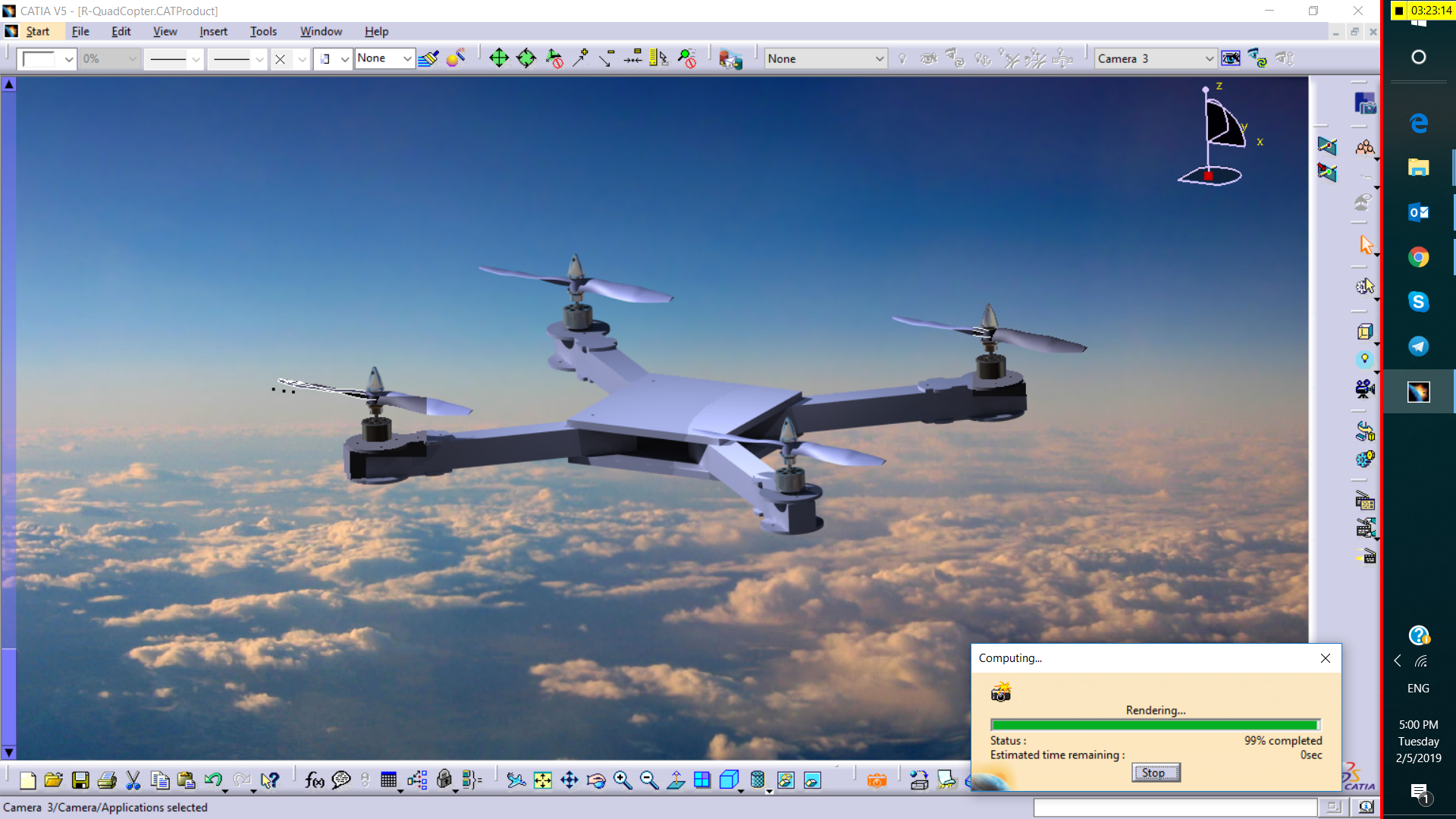Select the green Translate manipulation icon
This screenshot has height=819, width=1456.
(499, 58)
